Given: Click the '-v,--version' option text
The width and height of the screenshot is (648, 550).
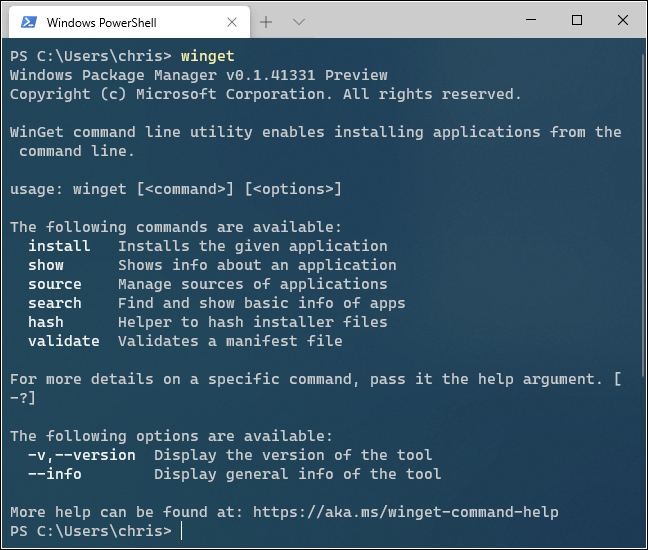Looking at the screenshot, I should pyautogui.click(x=82, y=455).
